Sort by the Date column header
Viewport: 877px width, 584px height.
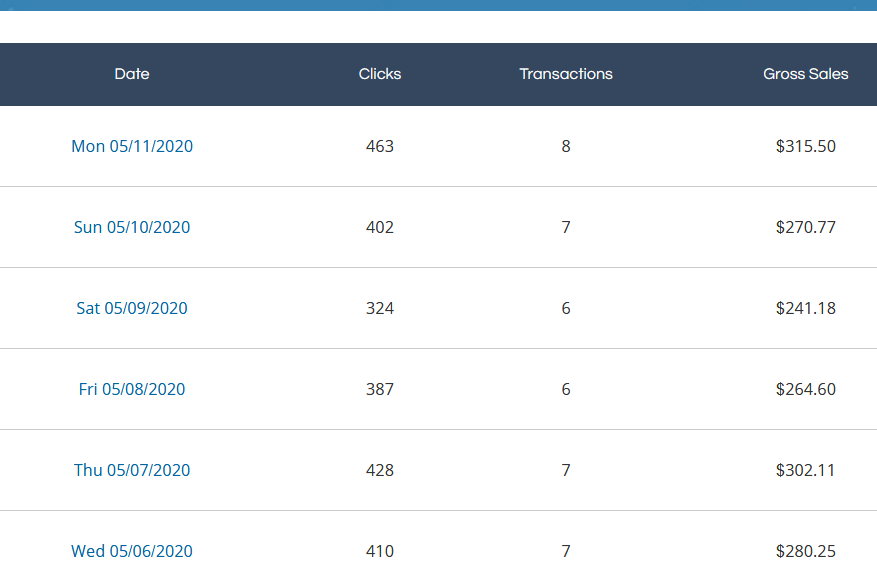click(x=132, y=74)
